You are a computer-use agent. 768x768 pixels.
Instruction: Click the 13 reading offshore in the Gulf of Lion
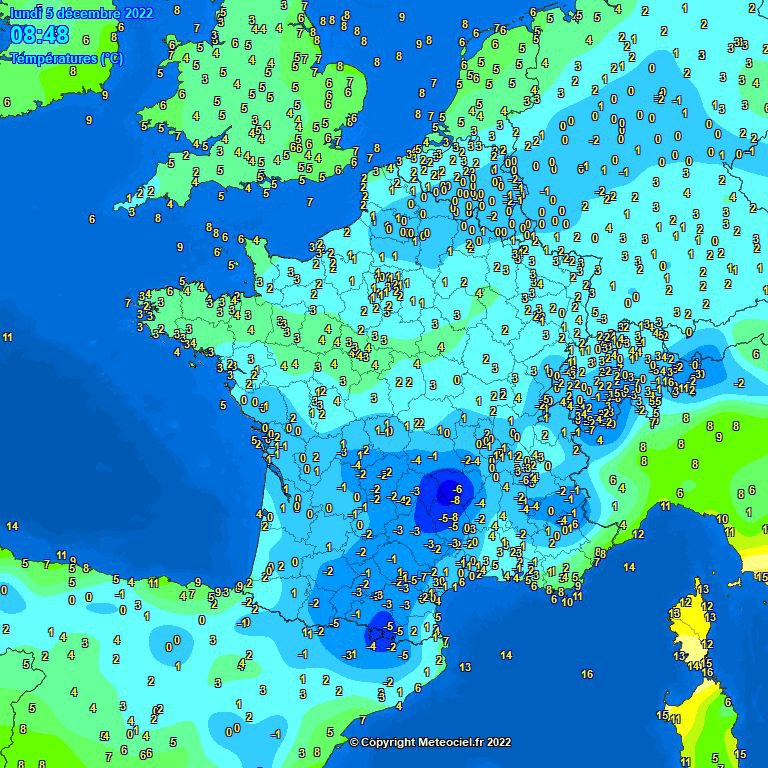465,667
